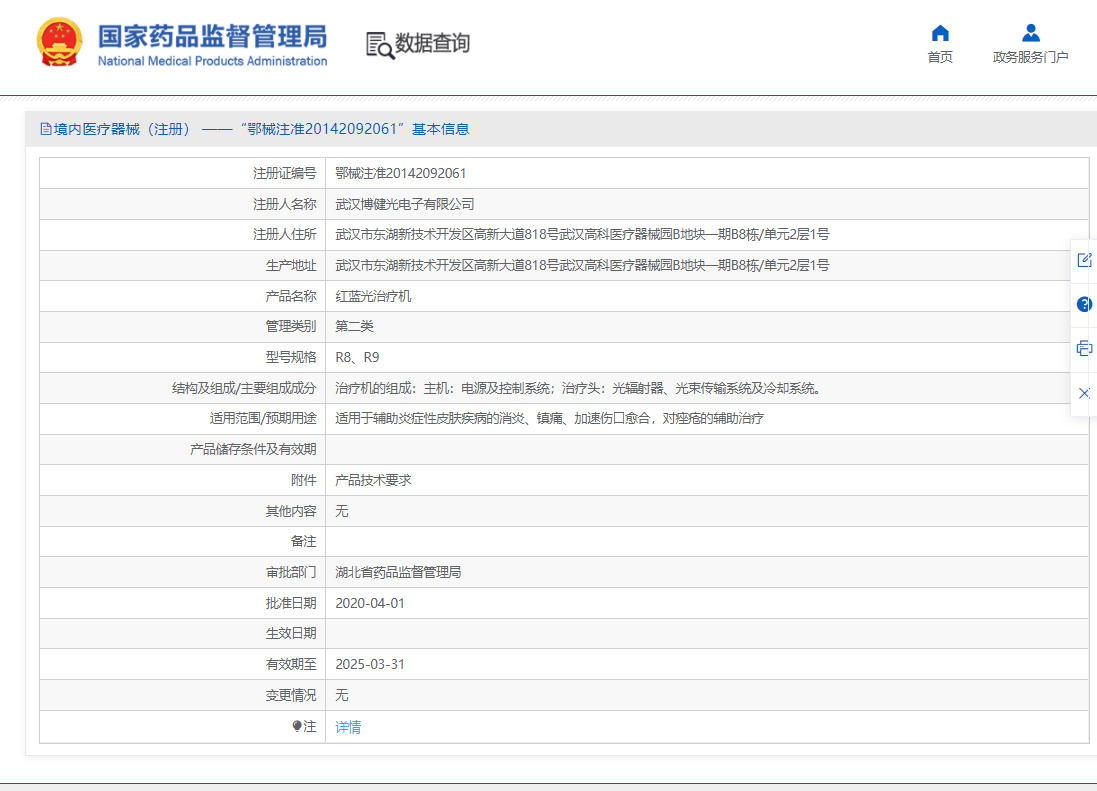Select the 注册证编号 value 鄂械注准20142092061
This screenshot has width=1097, height=791.
[400, 173]
